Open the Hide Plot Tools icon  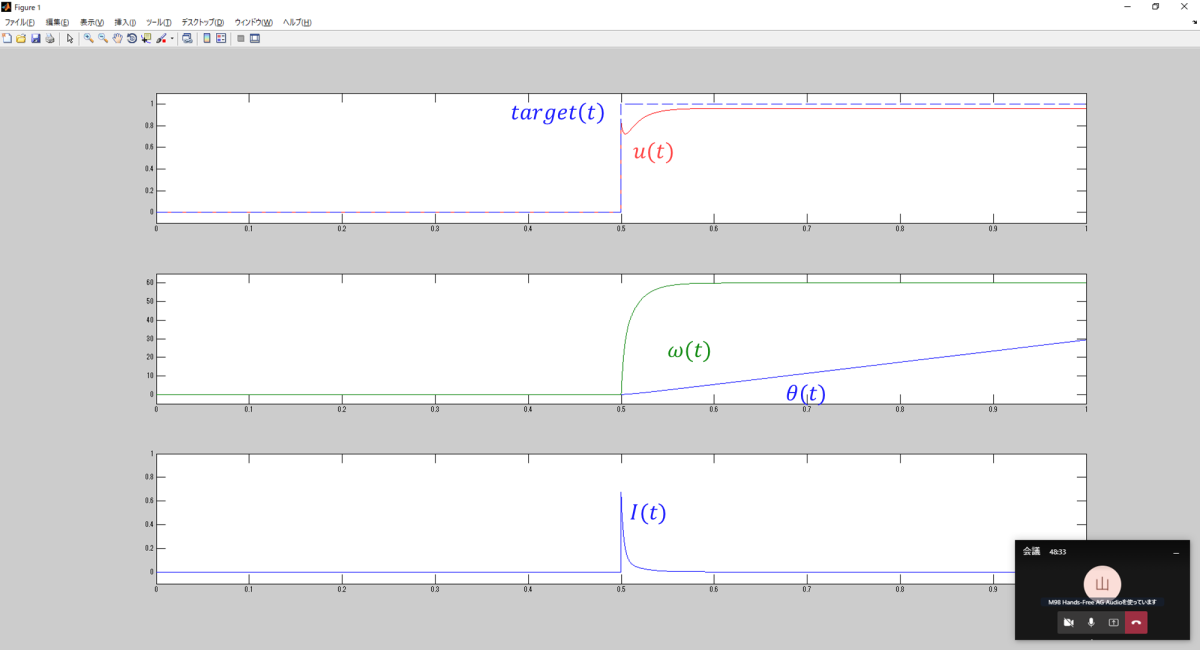[241, 39]
